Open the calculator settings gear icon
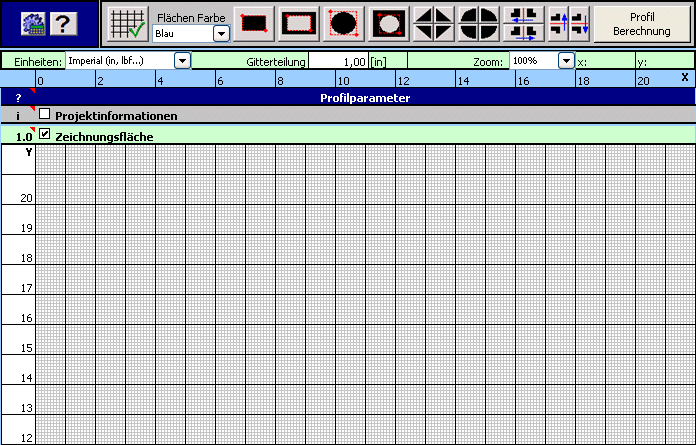The height and width of the screenshot is (445, 696). coord(33,24)
